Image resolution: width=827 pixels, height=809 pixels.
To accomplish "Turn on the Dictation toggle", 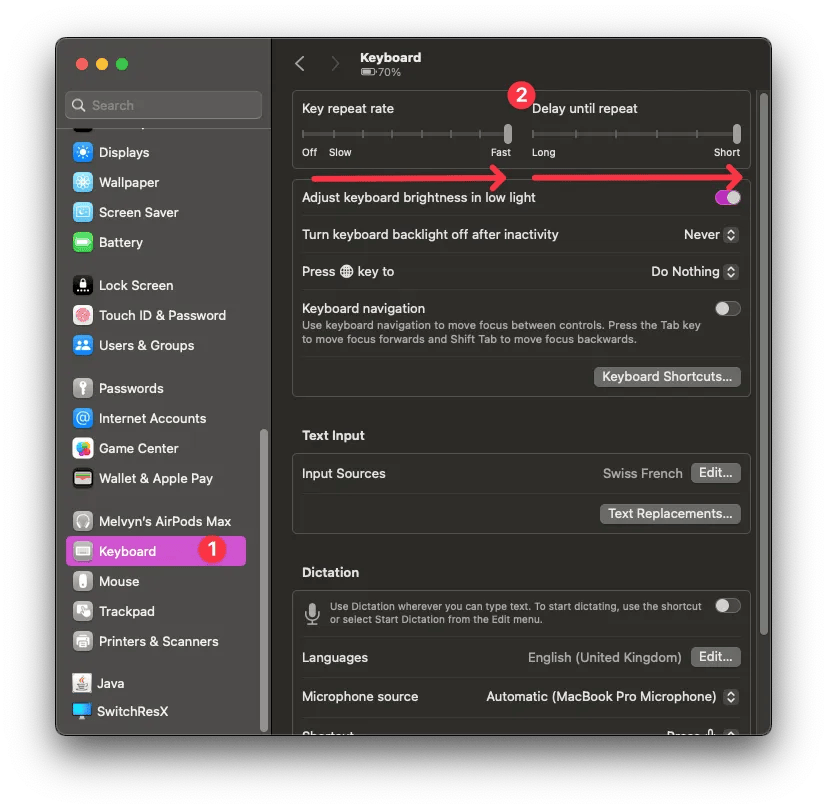I will 727,605.
